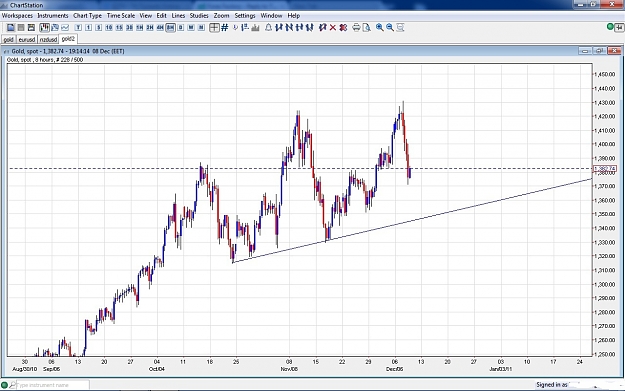625x391 pixels.
Task: Switch to the nzdusd tab
Action: click(x=48, y=39)
